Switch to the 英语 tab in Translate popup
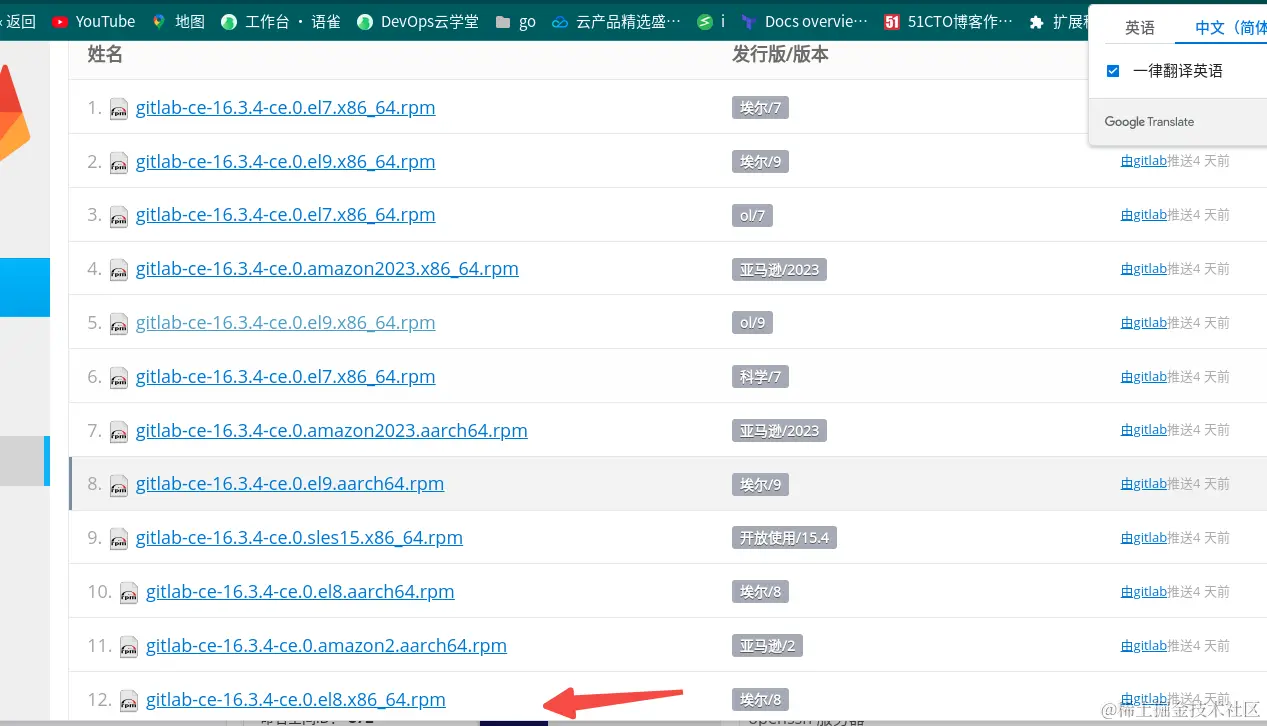Viewport: 1267px width, 726px height. 1140,28
